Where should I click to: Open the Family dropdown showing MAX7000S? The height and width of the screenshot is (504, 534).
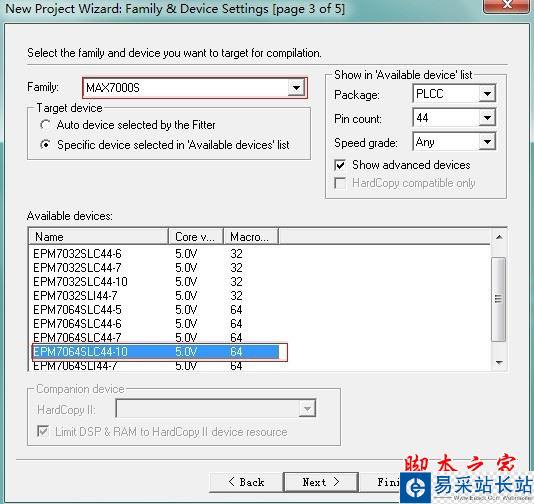(x=194, y=88)
